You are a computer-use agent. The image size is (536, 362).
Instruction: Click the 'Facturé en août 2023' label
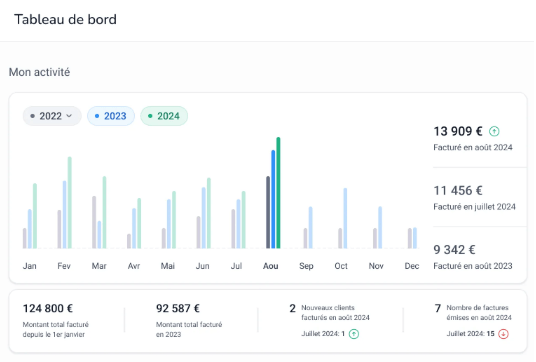[473, 266]
